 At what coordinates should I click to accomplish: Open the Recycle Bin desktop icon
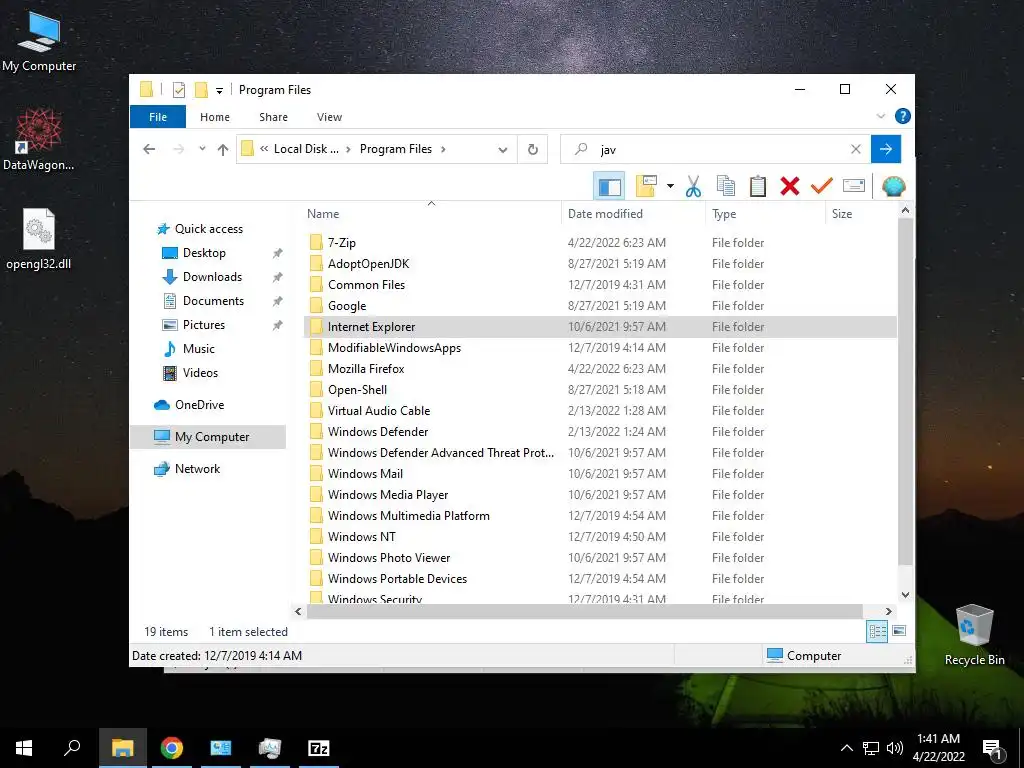[x=974, y=633]
